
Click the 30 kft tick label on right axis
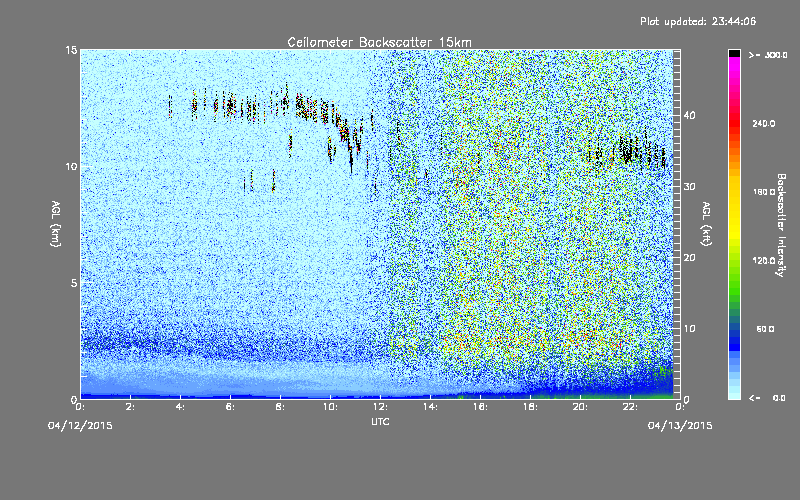pyautogui.click(x=689, y=186)
